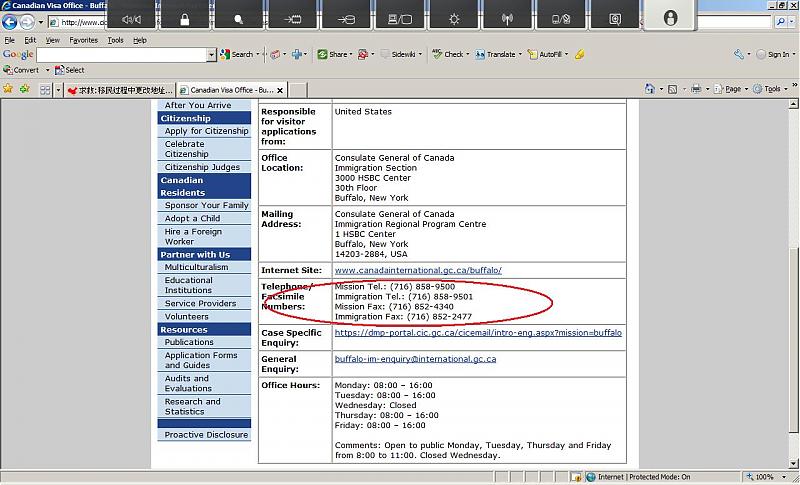Expand the Google search box dropdown arrow
Viewport: 800px width, 485px height.
211,55
